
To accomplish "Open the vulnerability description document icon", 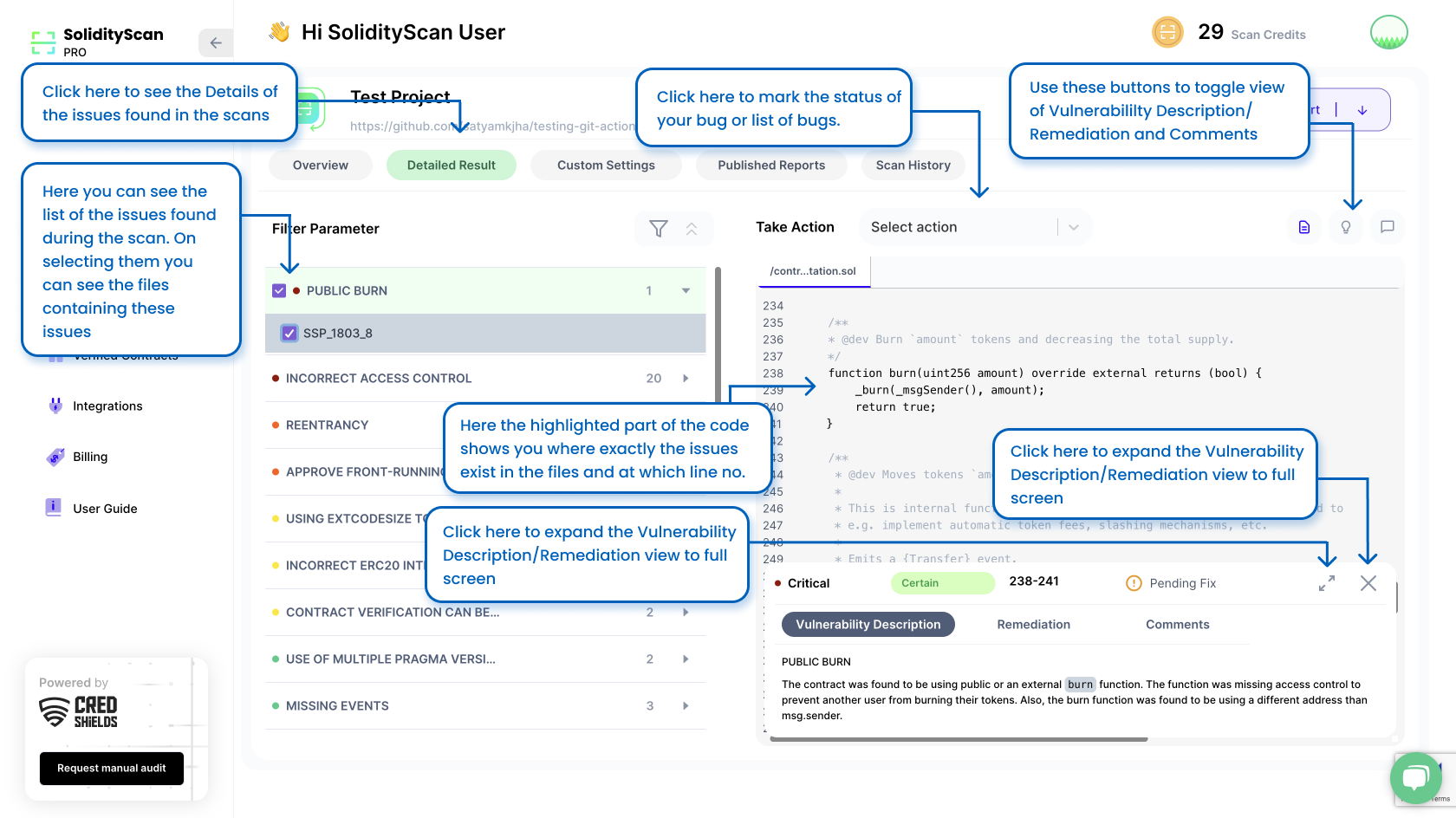I will [1304, 227].
